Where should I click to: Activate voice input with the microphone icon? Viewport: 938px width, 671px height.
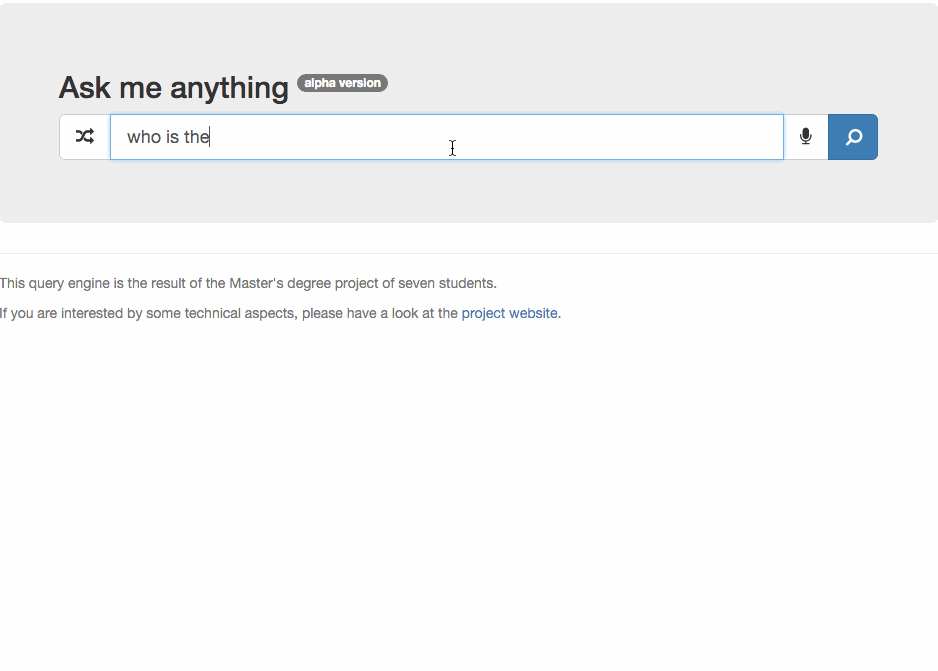click(x=806, y=137)
